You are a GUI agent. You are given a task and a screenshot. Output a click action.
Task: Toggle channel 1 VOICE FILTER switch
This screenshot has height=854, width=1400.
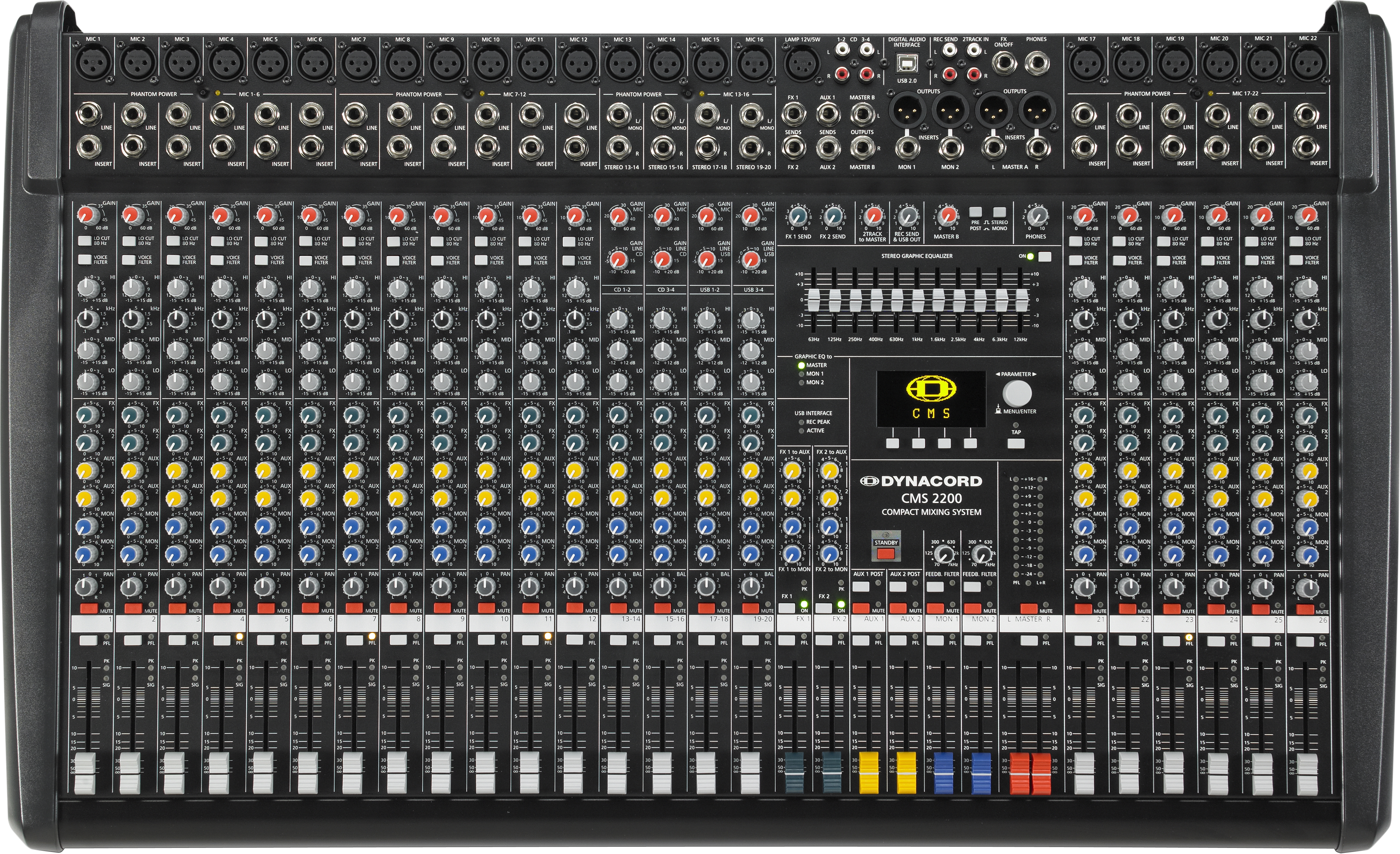85,259
